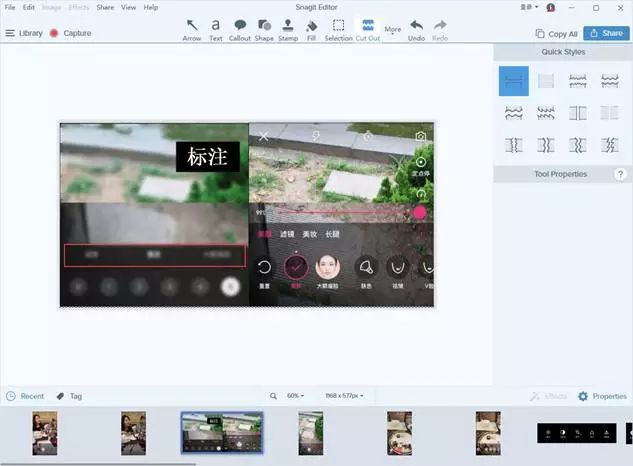
Task: Click the blue Share button
Action: (x=603, y=33)
